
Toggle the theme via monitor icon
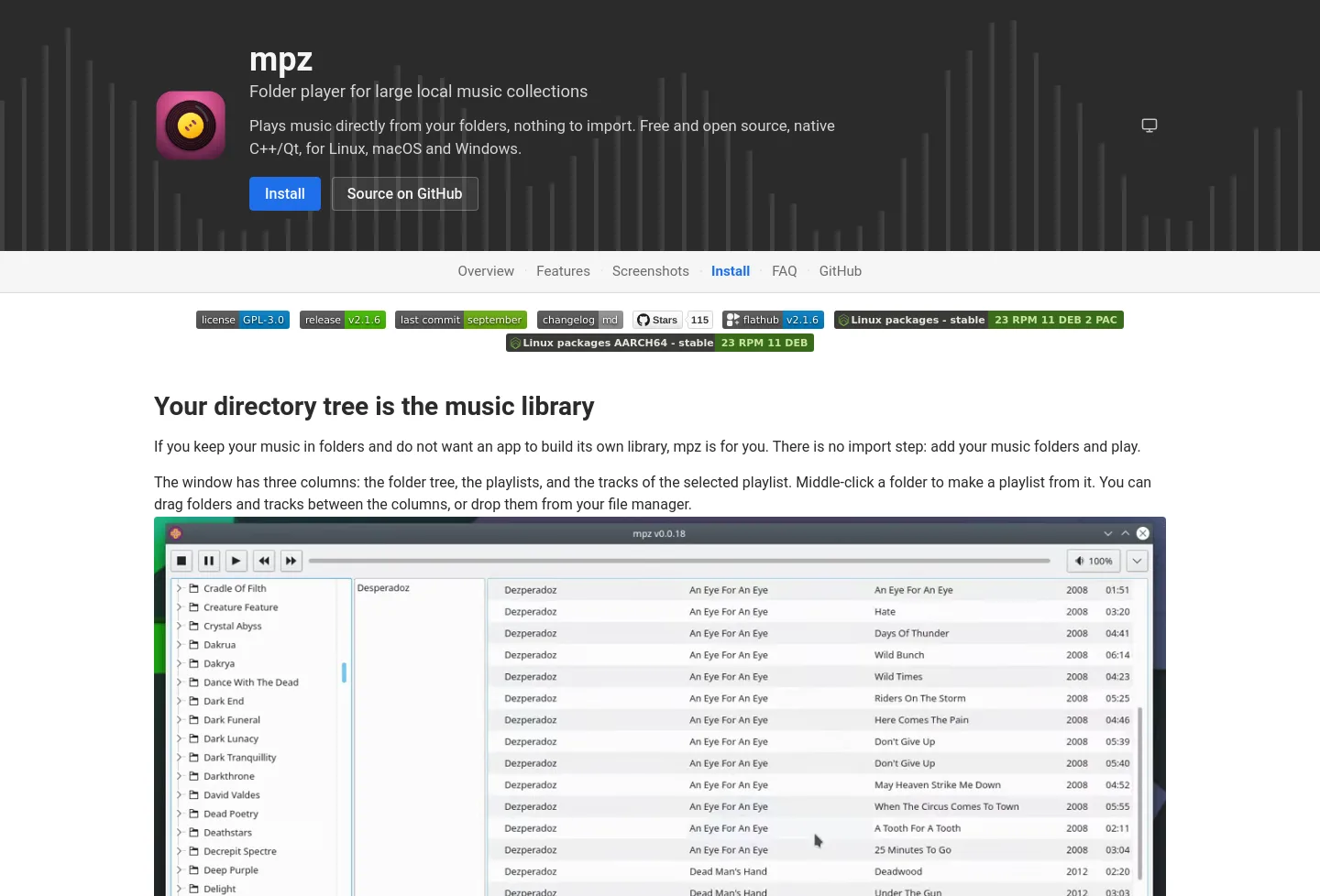point(1149,126)
